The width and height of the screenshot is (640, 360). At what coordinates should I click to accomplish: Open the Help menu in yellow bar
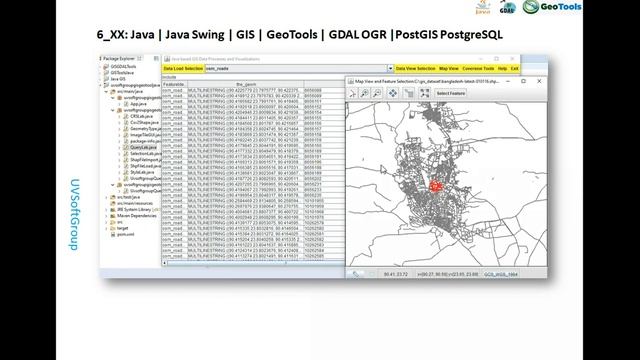[502, 69]
